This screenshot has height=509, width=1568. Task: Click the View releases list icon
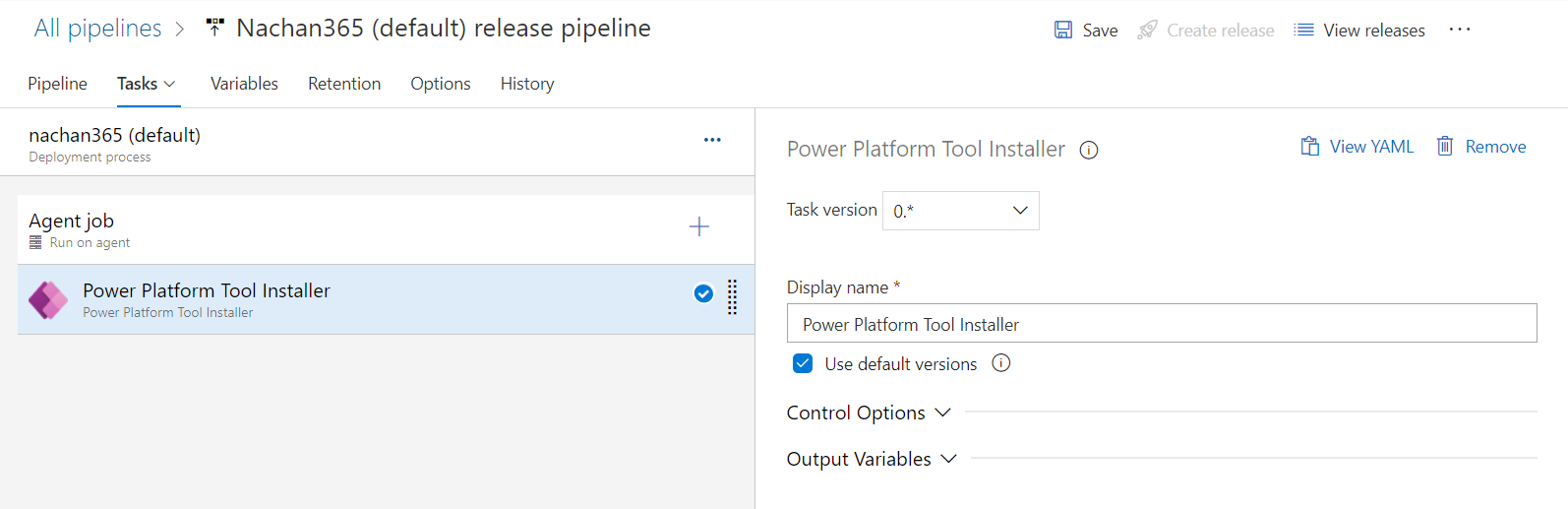[1303, 31]
